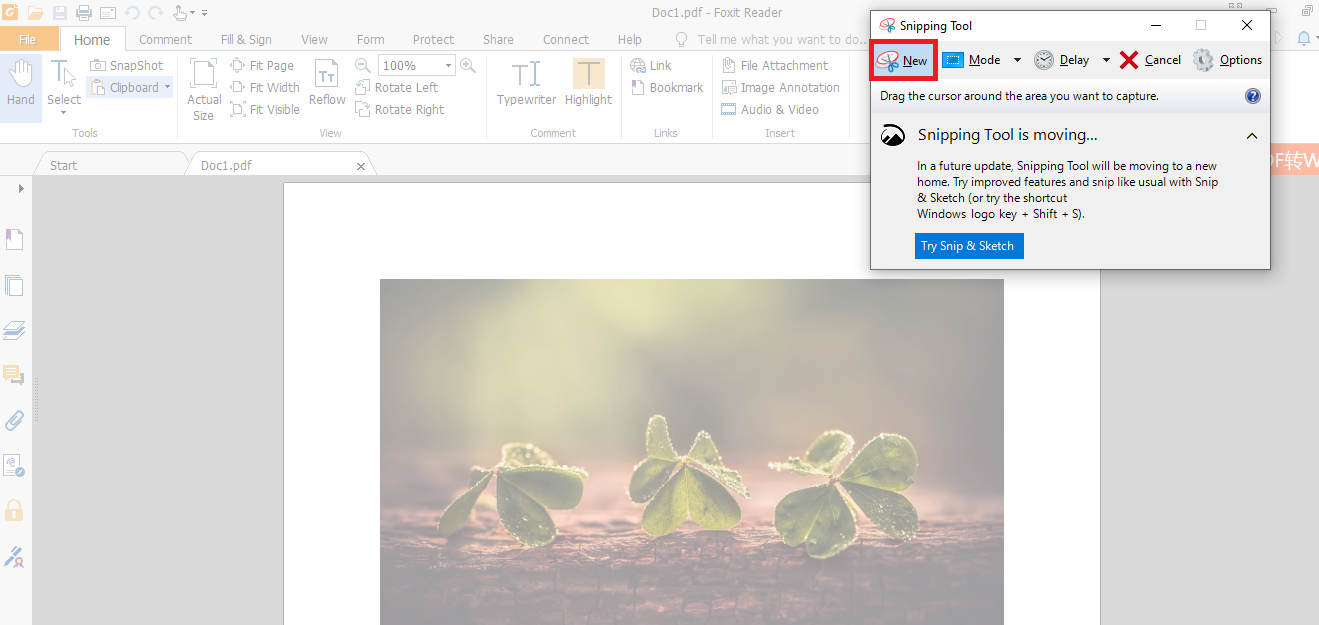
Task: Activate the Highlight tool
Action: point(588,82)
